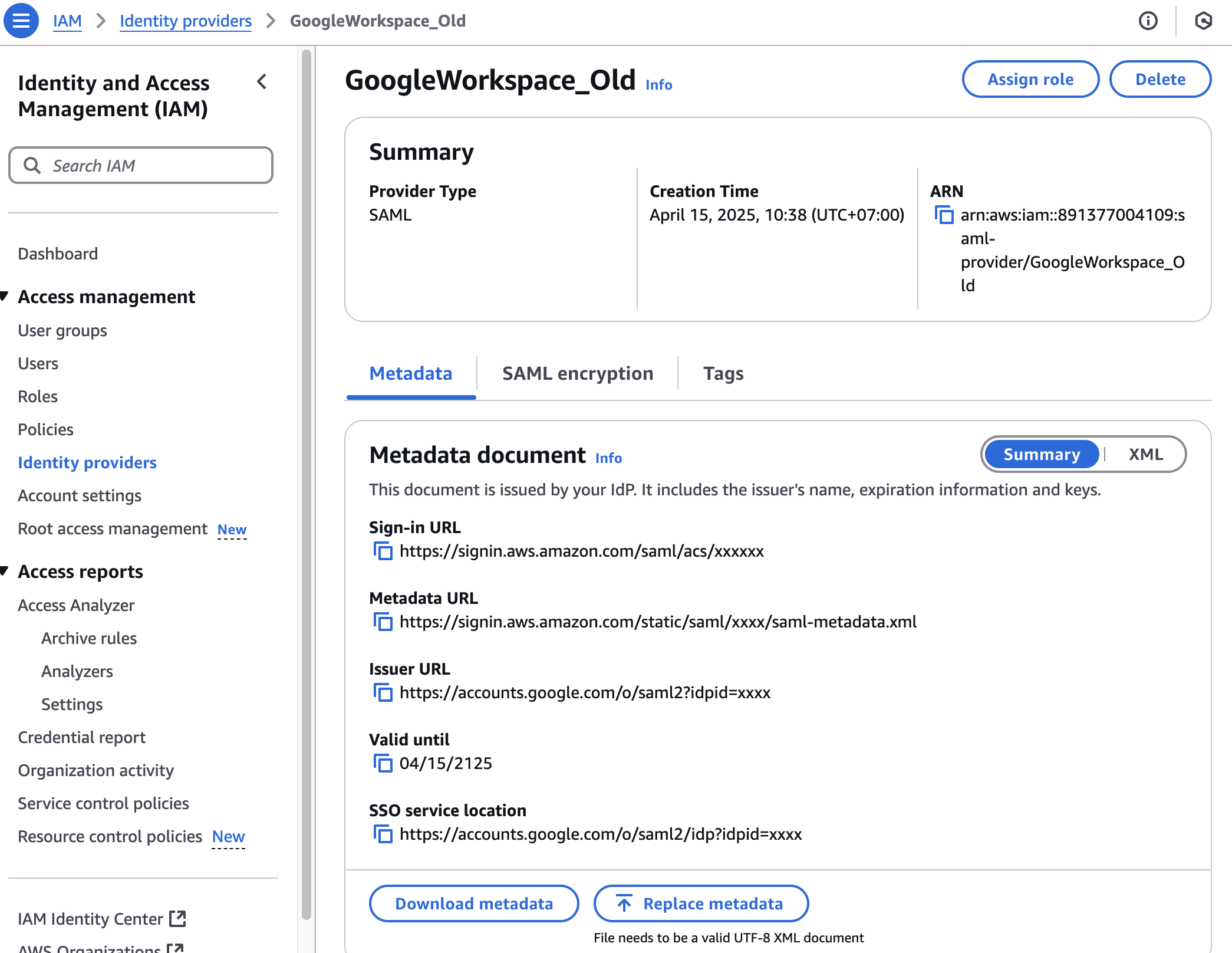This screenshot has height=953, width=1232.
Task: Click the creation time 'April 15, 2025, 10:38 (UTC+07:00)'
Action: tap(777, 215)
